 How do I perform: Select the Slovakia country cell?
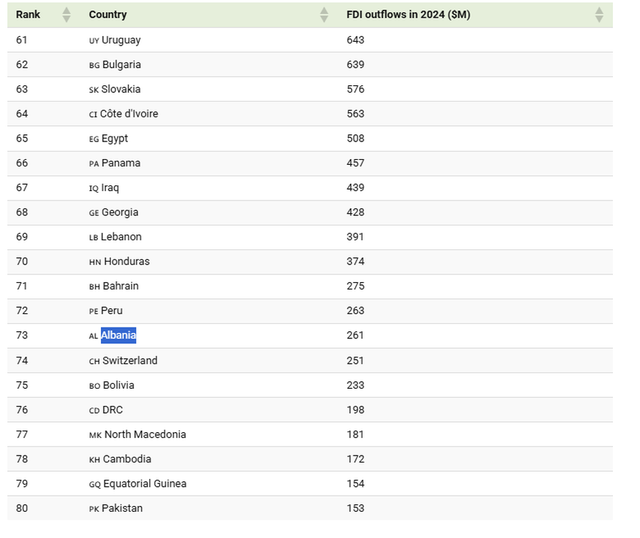tap(115, 89)
